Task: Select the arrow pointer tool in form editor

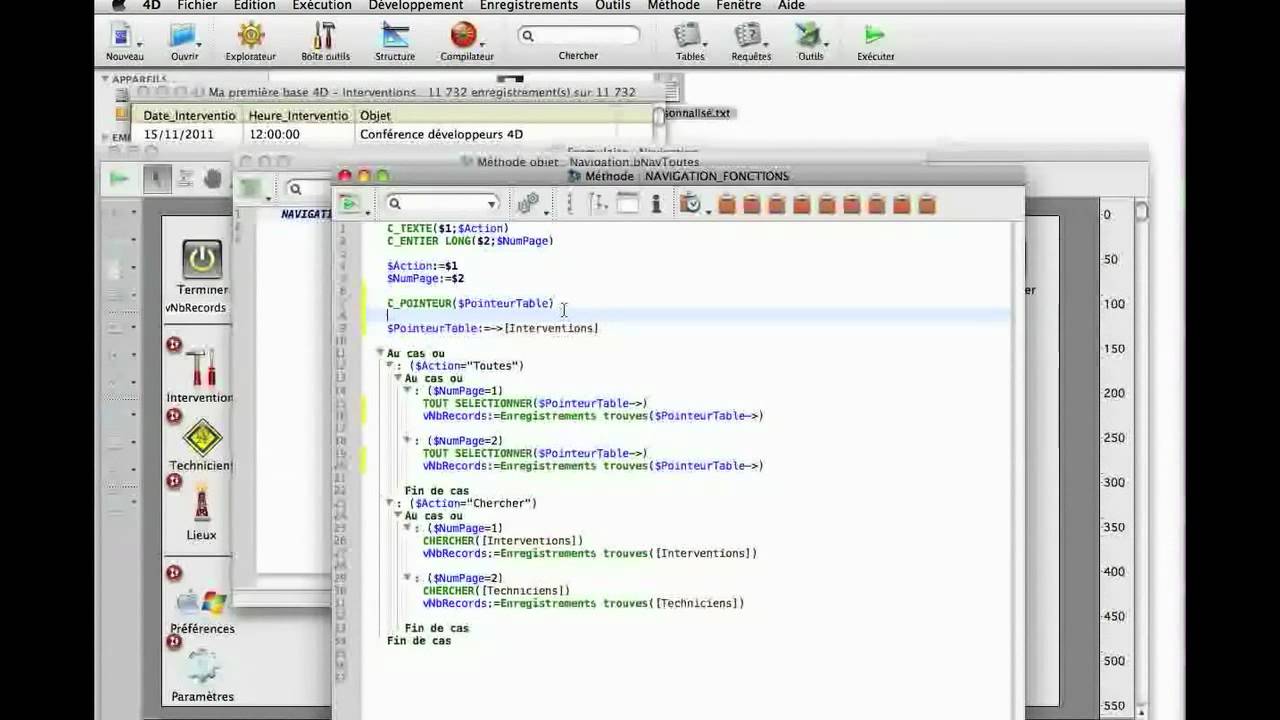Action: [157, 179]
